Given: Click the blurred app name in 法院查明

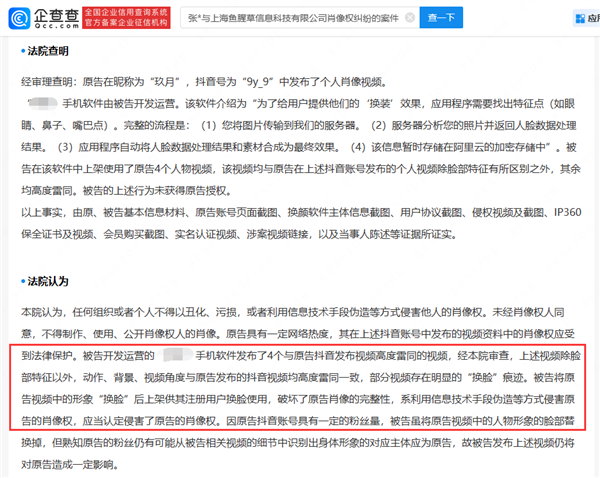Looking at the screenshot, I should click(x=45, y=102).
